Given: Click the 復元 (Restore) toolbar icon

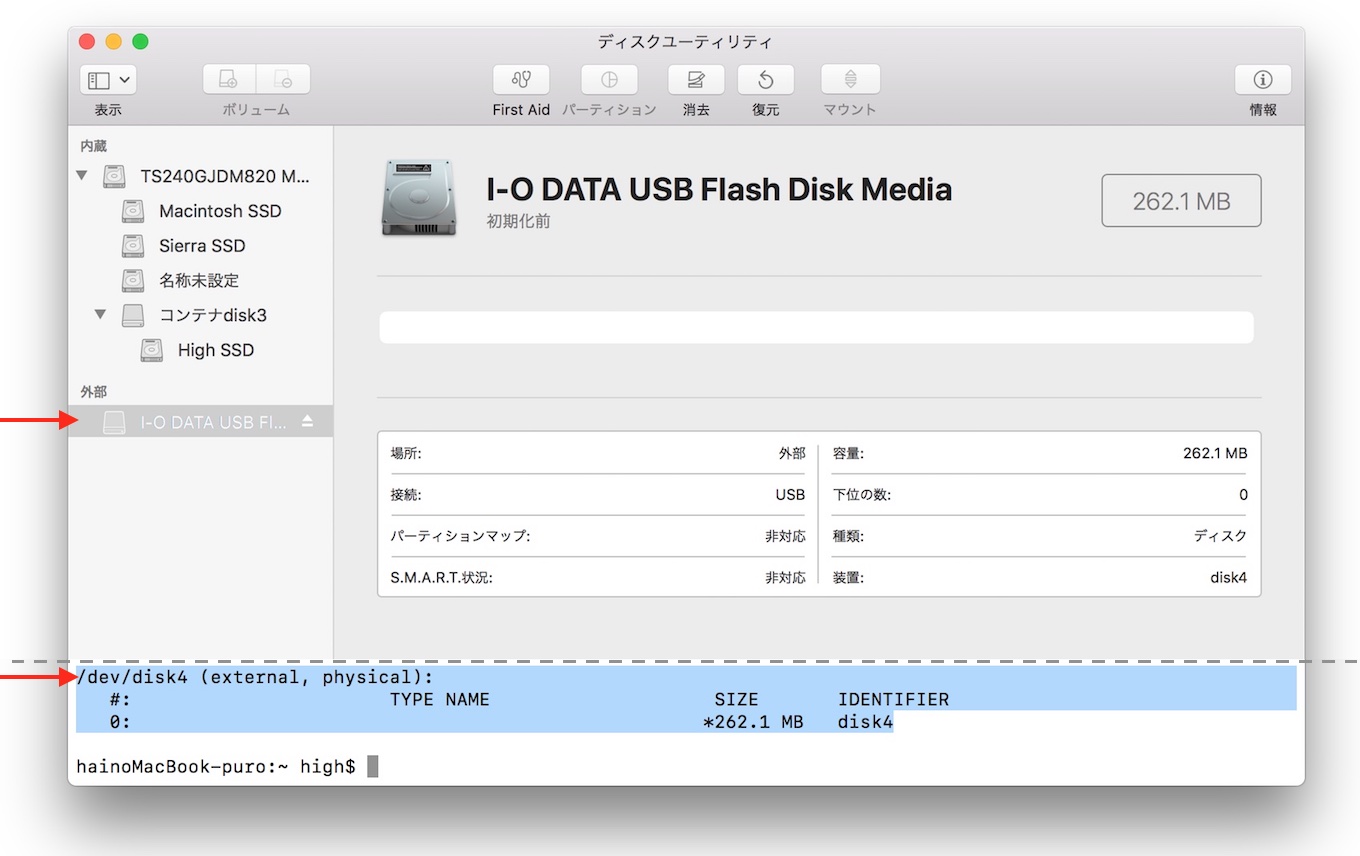Looking at the screenshot, I should point(765,80).
